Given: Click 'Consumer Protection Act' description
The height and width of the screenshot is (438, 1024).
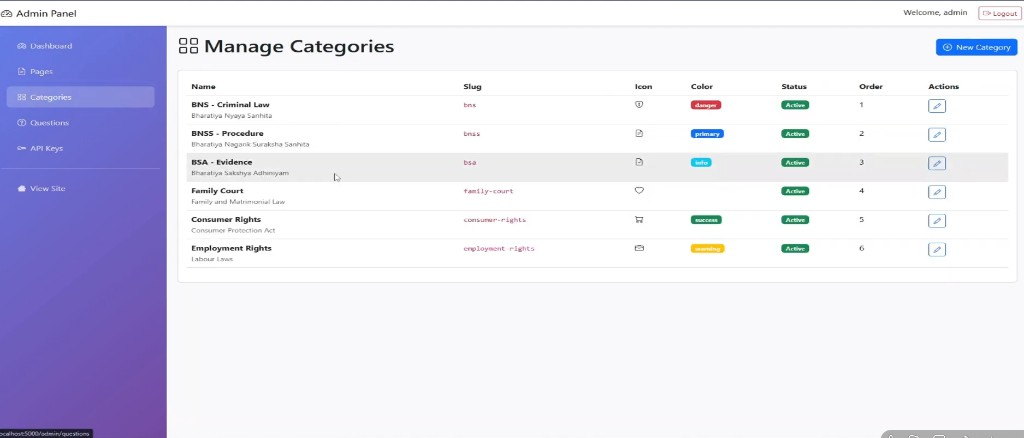Looking at the screenshot, I should point(233,230).
